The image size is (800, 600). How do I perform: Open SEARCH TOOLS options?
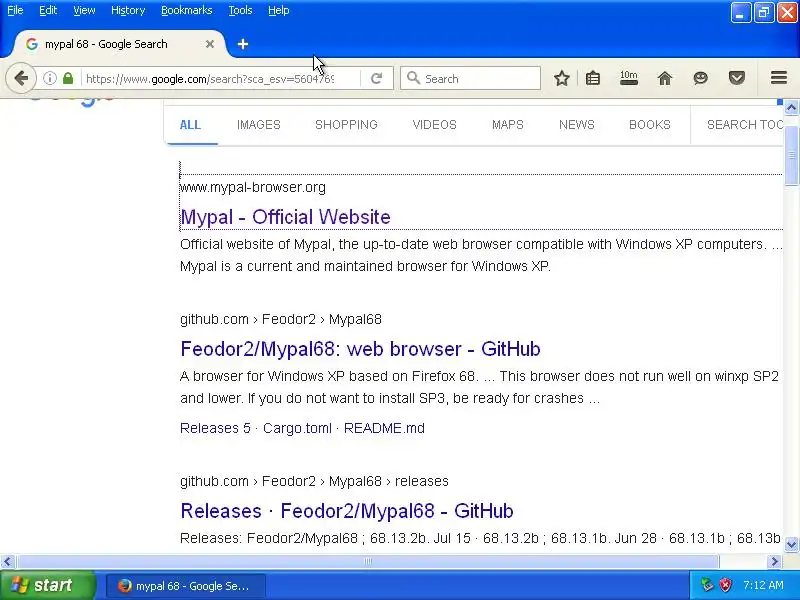[744, 125]
